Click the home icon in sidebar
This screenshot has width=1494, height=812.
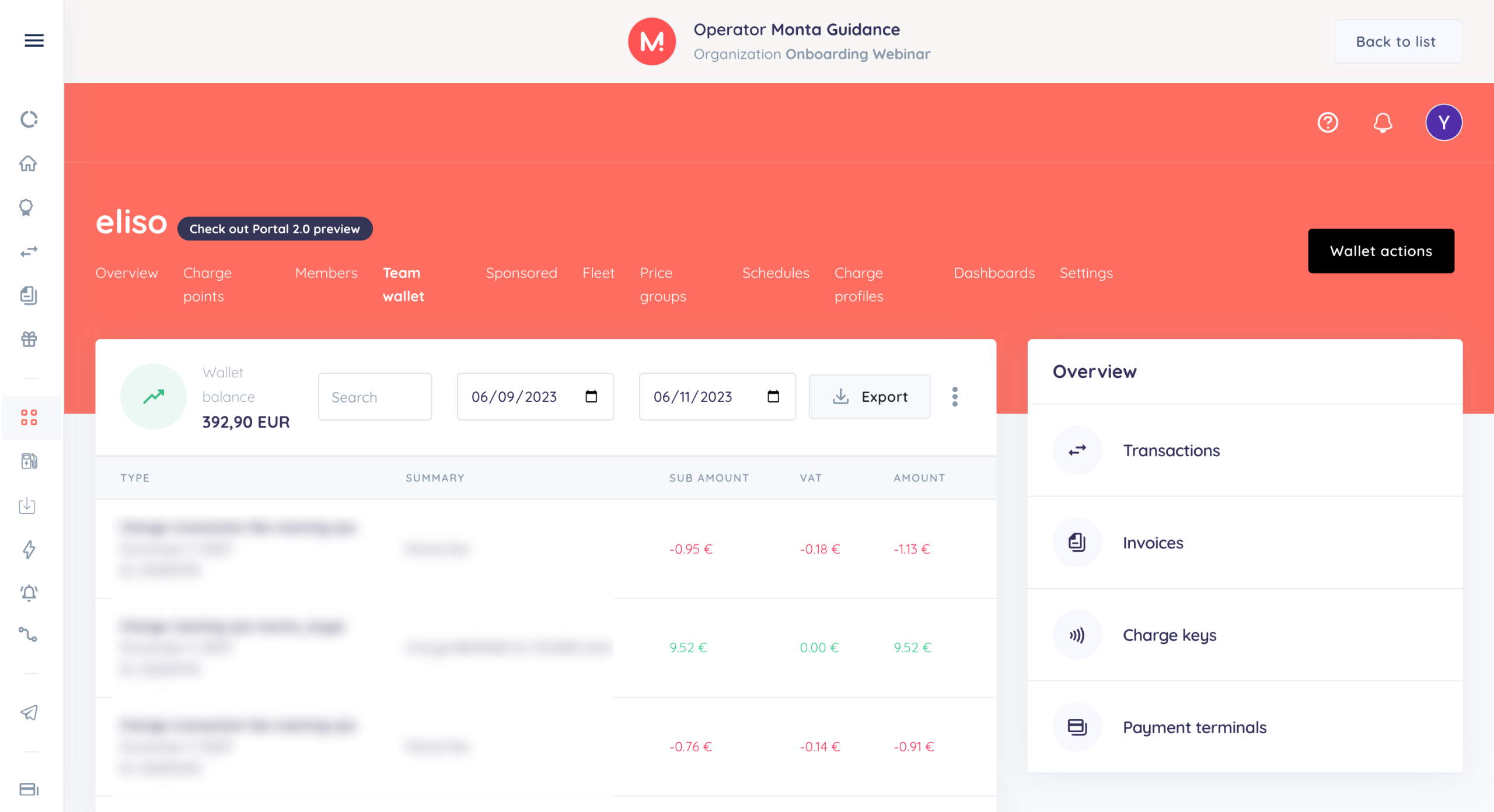tap(28, 163)
